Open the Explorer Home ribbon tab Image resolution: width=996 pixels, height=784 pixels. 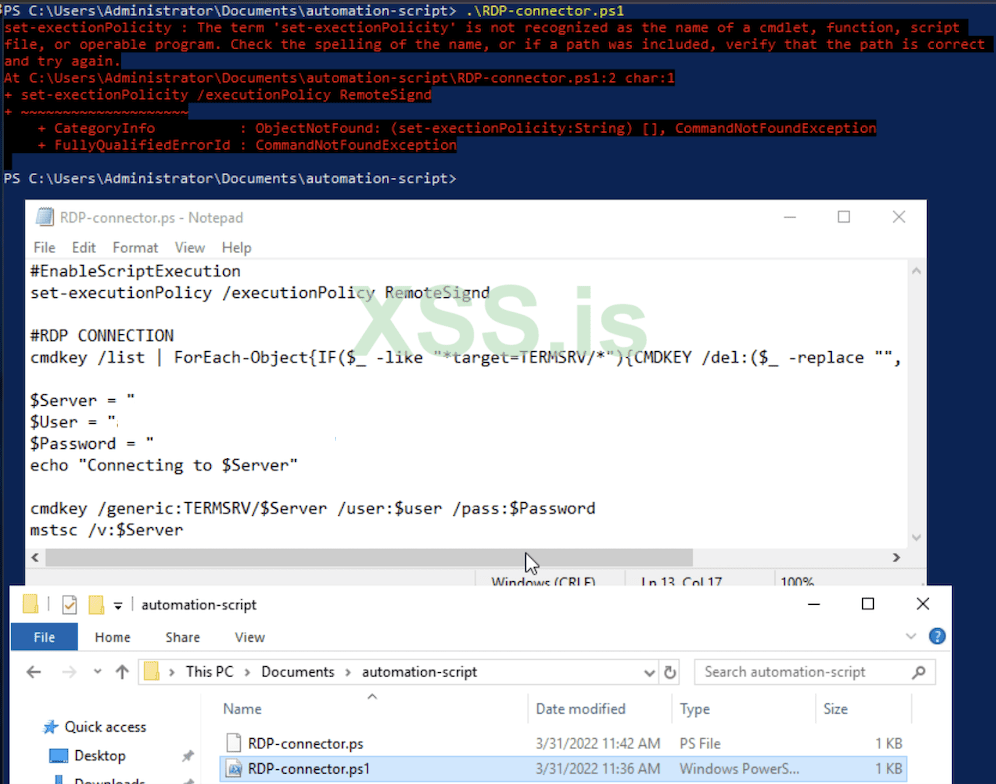click(112, 637)
